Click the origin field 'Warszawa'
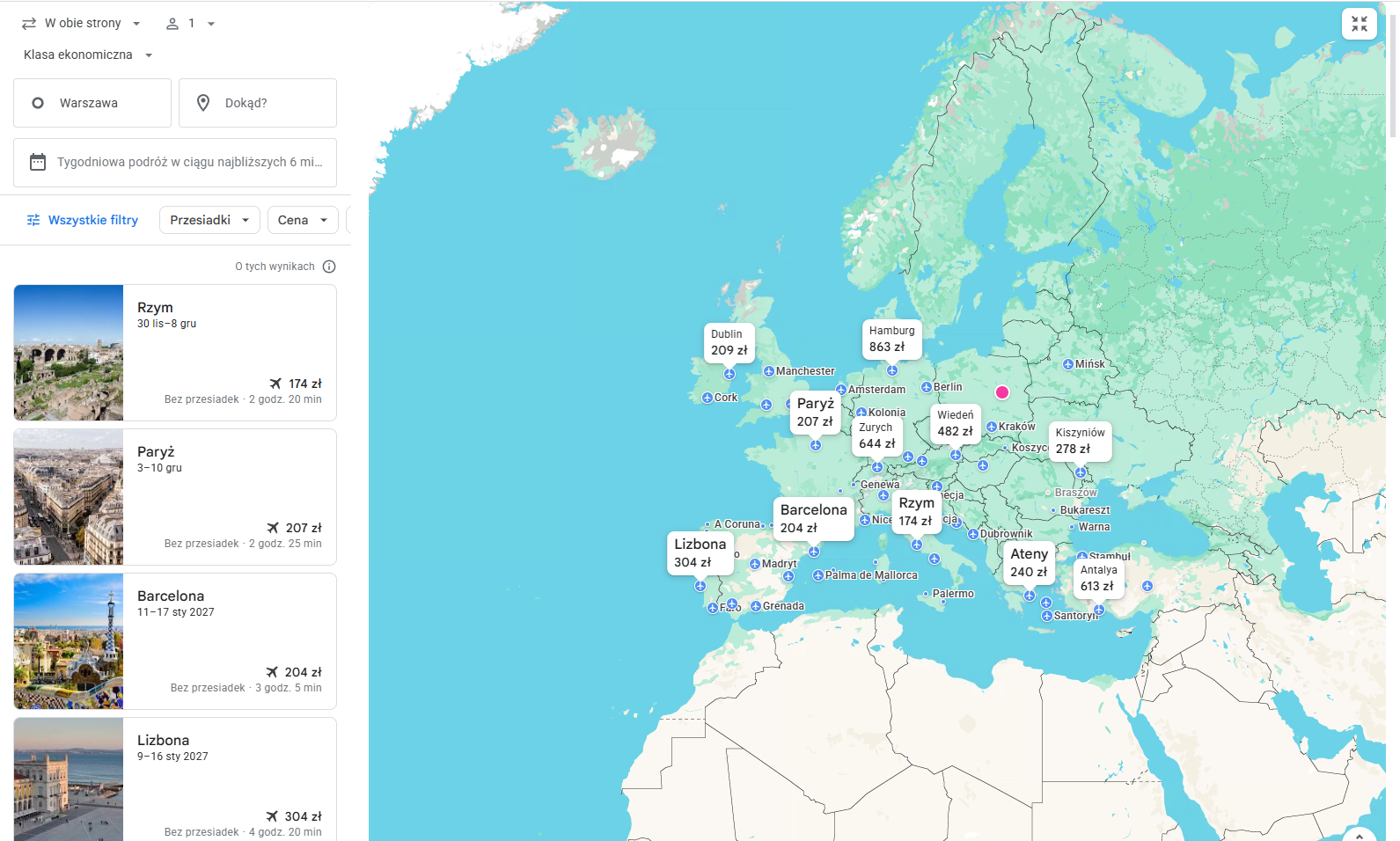Viewport: 1400px width, 841px height. (x=92, y=103)
